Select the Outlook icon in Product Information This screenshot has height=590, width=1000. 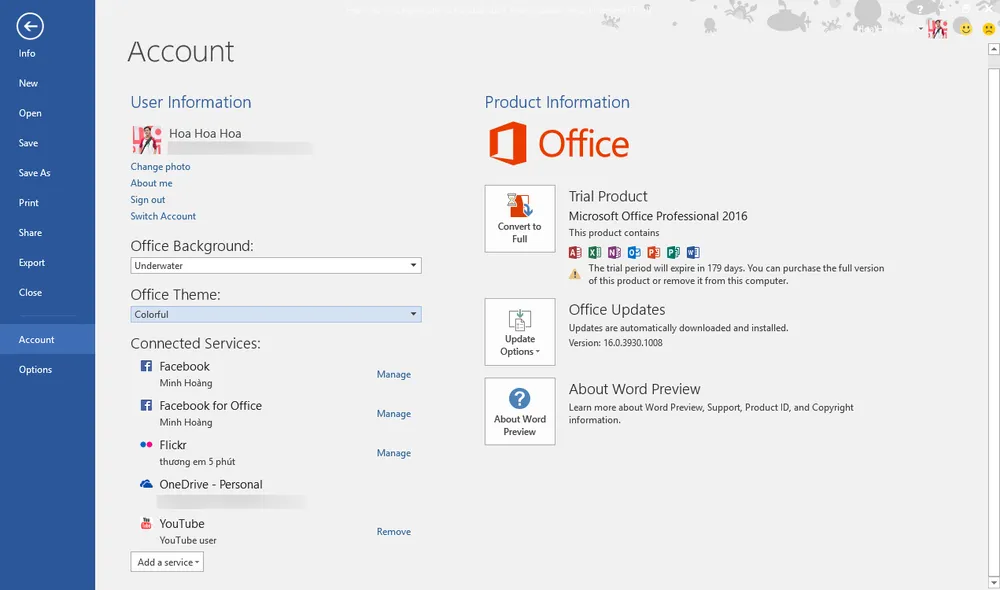634,252
